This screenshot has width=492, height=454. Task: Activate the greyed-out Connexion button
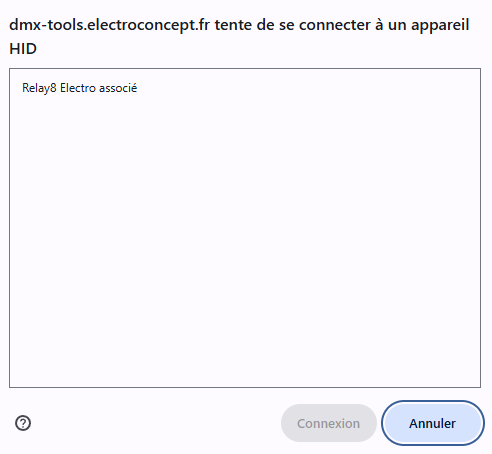(x=329, y=423)
